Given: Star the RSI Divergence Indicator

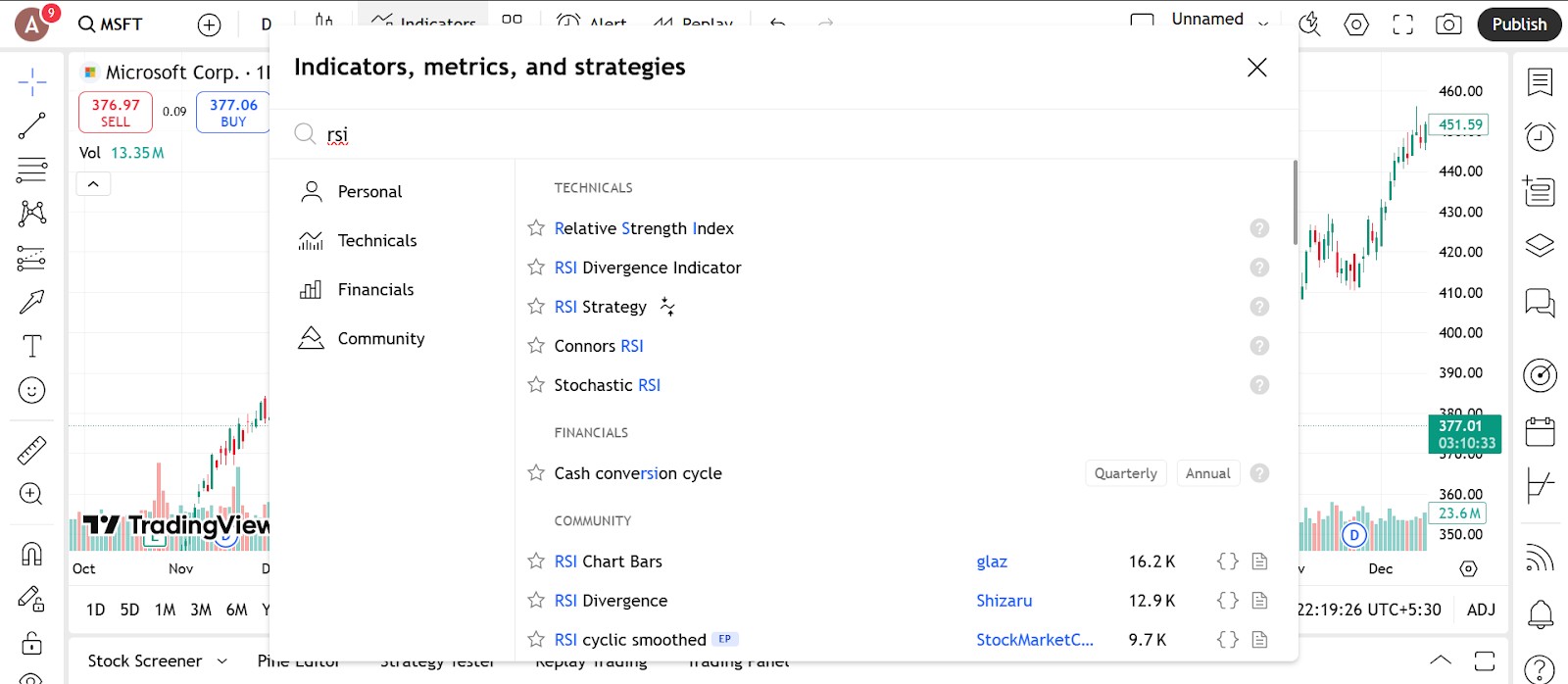Looking at the screenshot, I should click(x=536, y=268).
